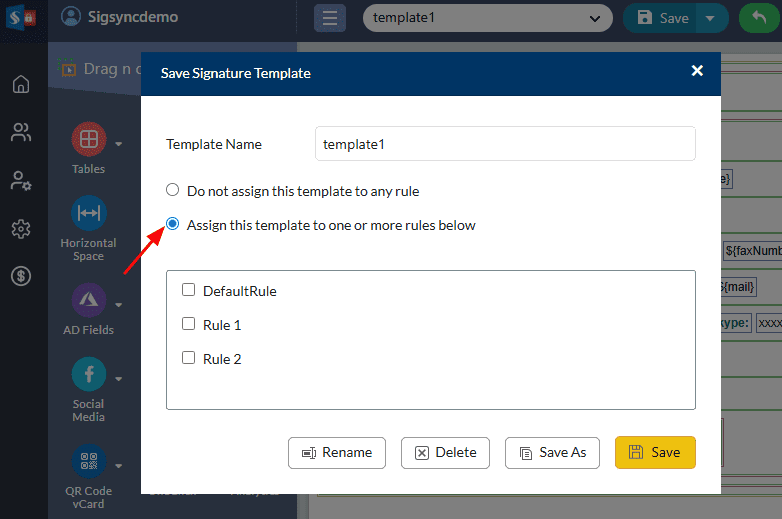Click the user settings sidebar icon
Viewport: 782px width, 519px height.
click(x=21, y=181)
